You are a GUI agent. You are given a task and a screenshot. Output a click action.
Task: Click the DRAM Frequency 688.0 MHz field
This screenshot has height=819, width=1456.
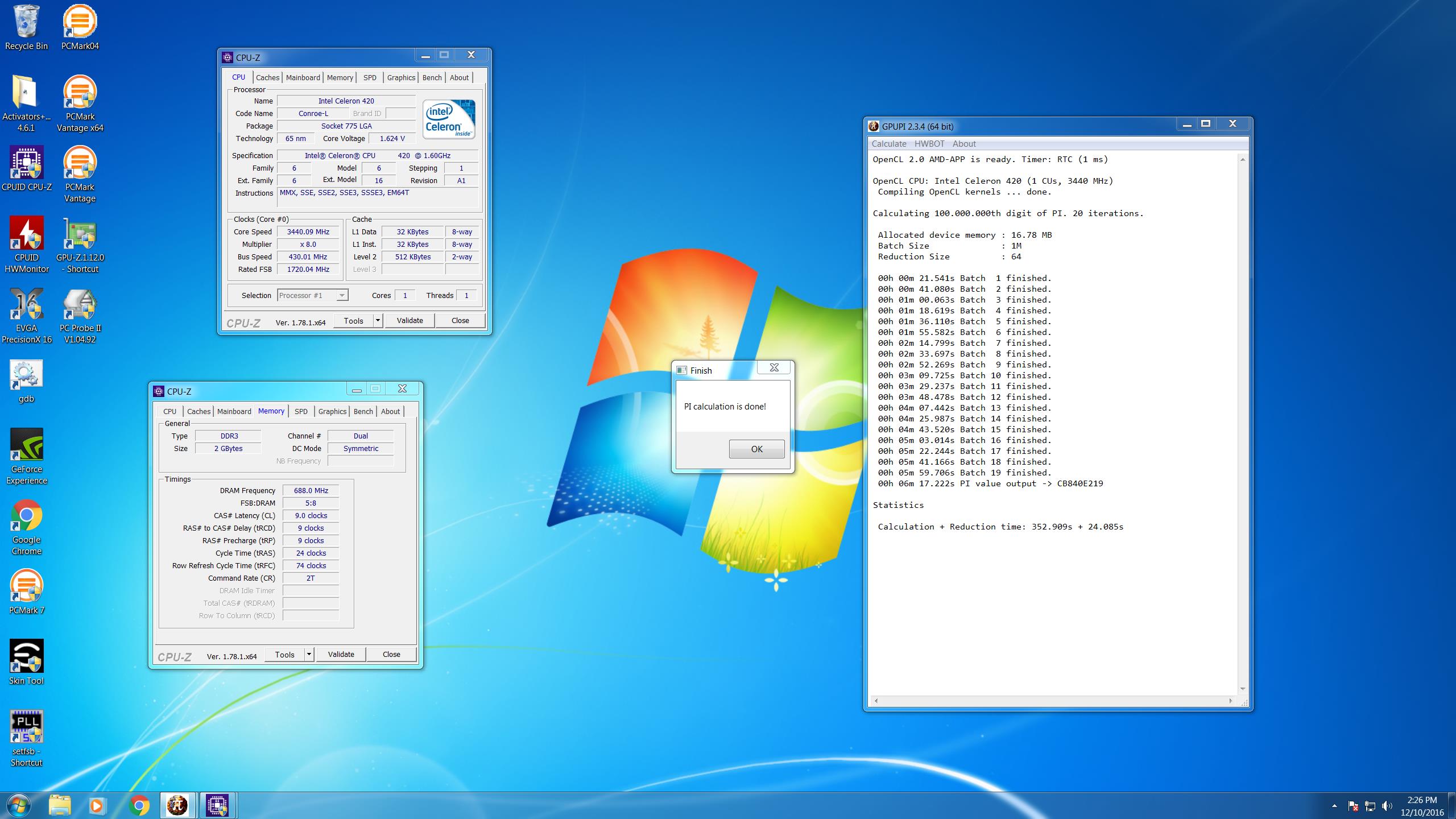311,490
